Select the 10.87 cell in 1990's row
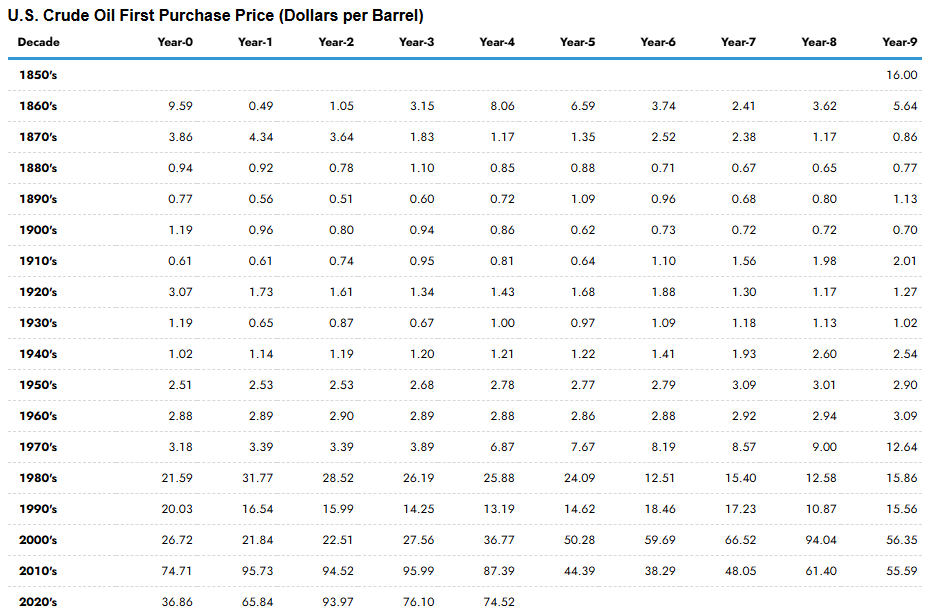Screen dimensions: 932x614 [820, 509]
